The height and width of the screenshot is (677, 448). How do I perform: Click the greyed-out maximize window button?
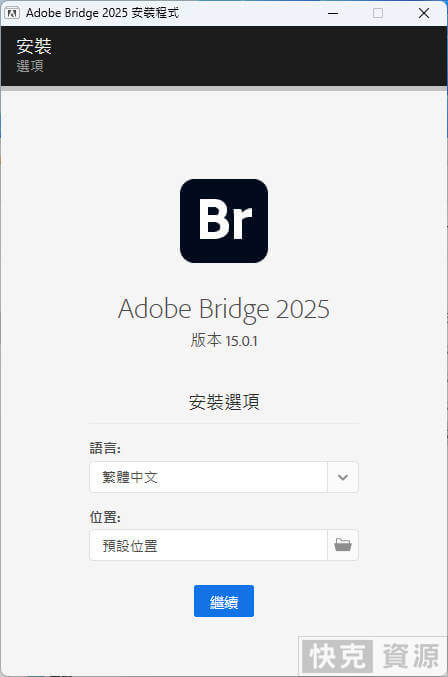pyautogui.click(x=378, y=13)
